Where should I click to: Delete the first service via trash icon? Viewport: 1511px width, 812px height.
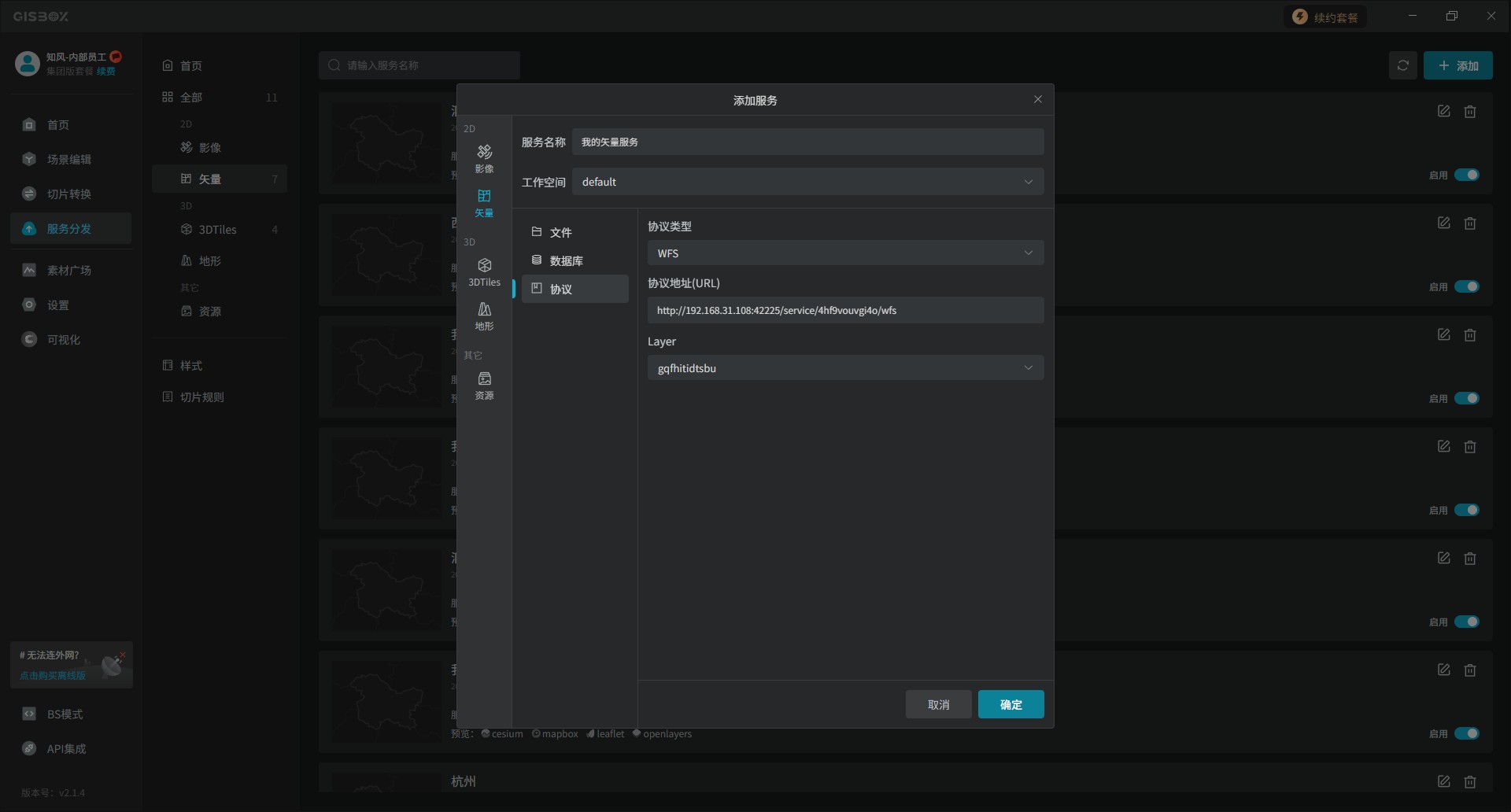point(1469,112)
